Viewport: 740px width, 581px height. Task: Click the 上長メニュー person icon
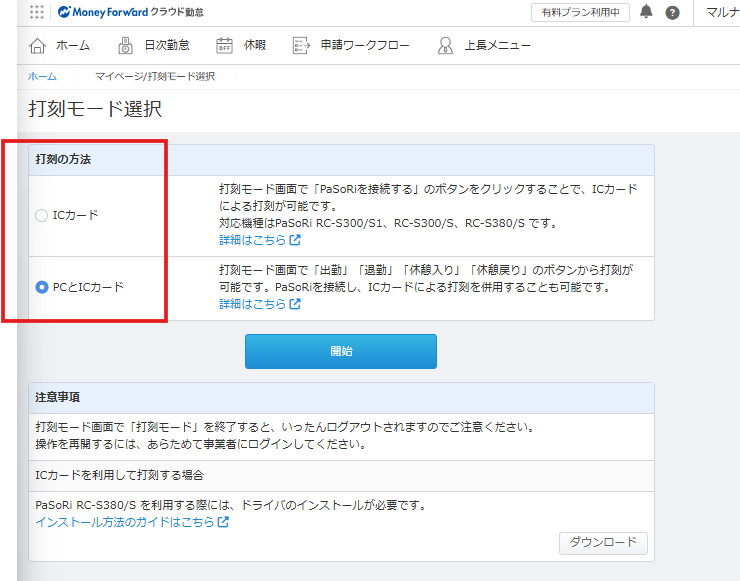coord(446,45)
